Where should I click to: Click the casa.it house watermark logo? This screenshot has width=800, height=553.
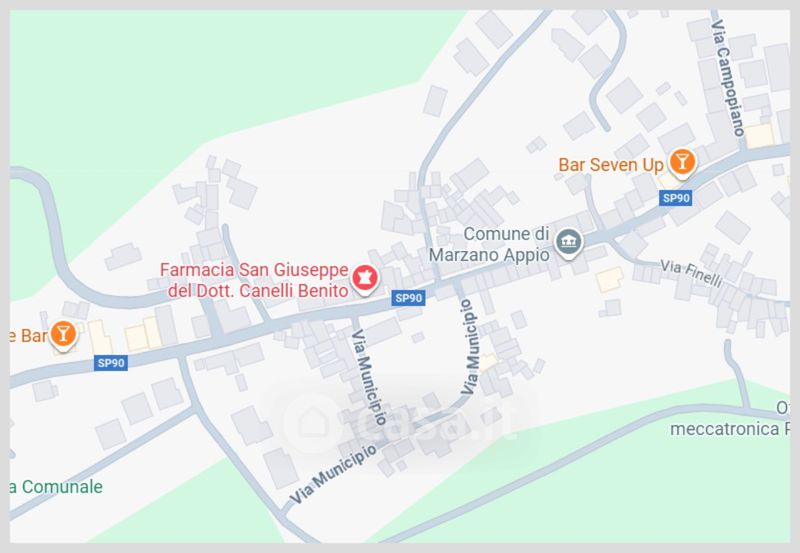coord(313,423)
